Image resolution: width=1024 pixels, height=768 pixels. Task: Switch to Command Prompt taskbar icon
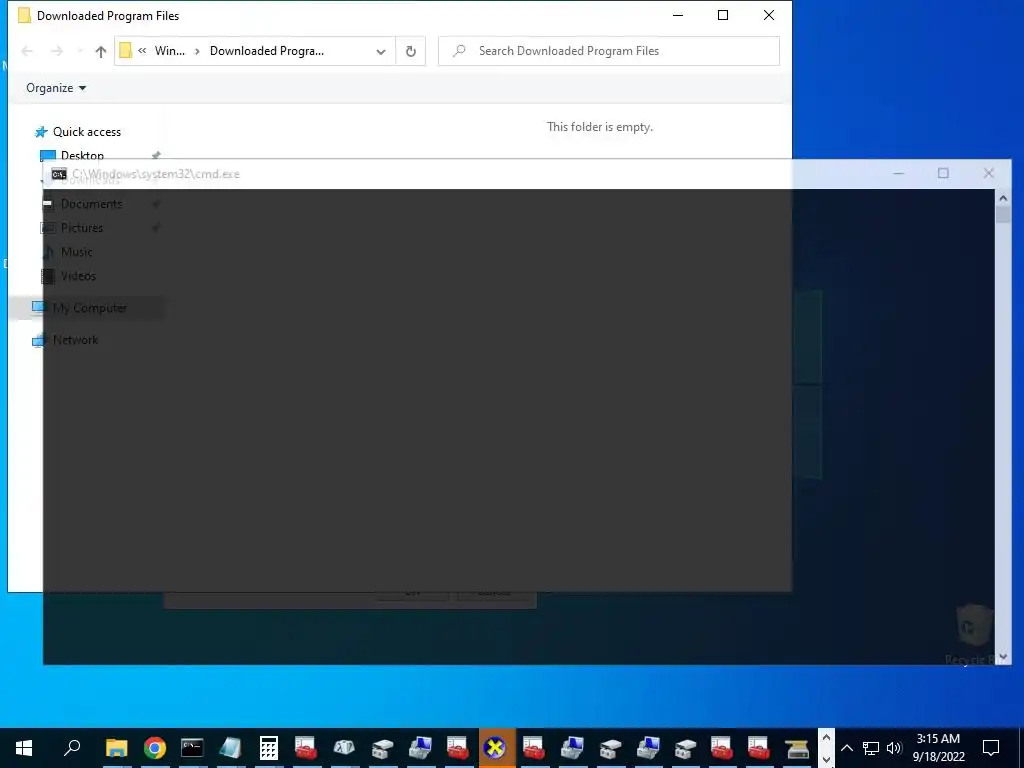coord(192,748)
